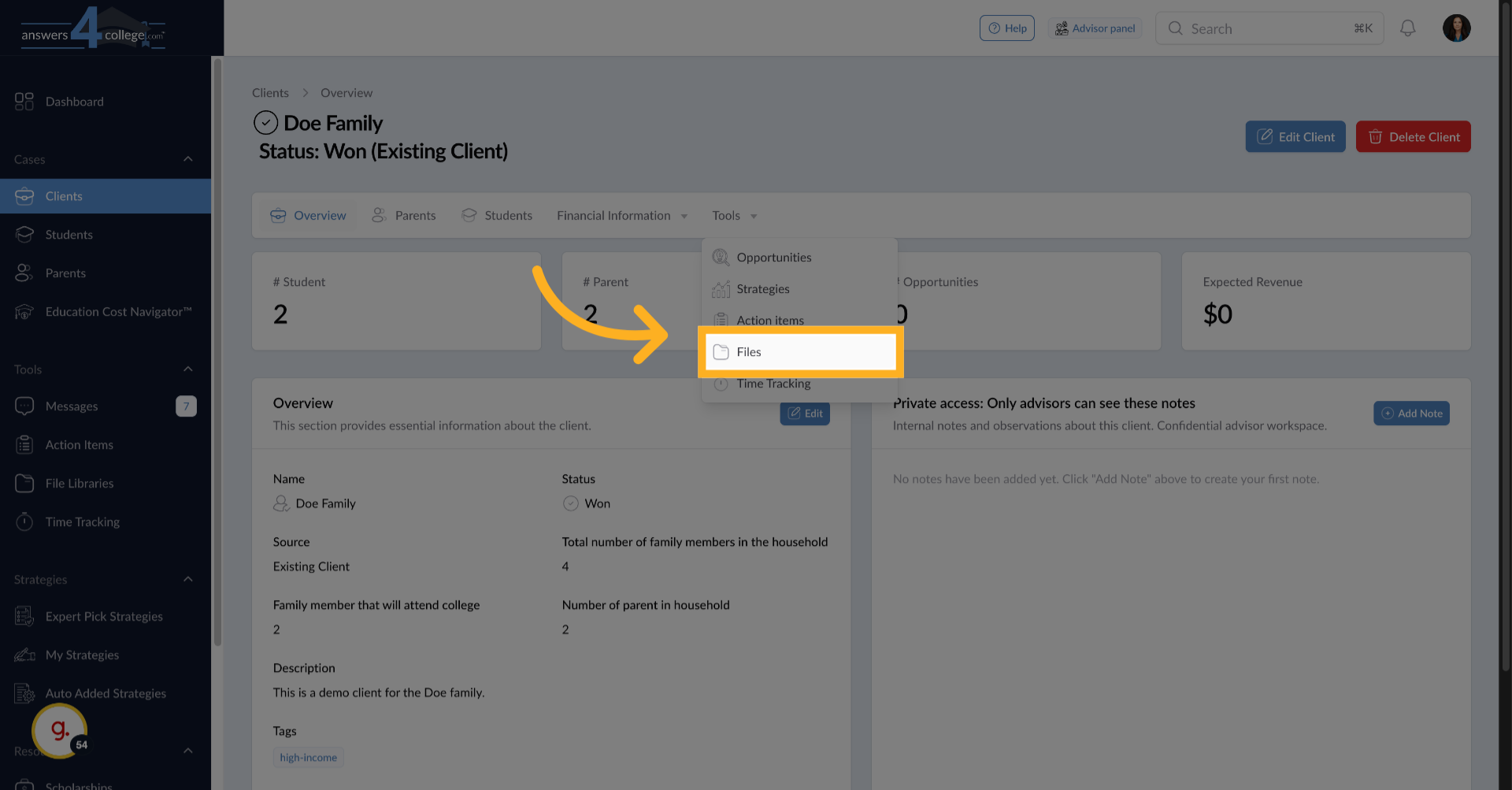Click the notification bell icon
1512x790 pixels.
(1407, 28)
